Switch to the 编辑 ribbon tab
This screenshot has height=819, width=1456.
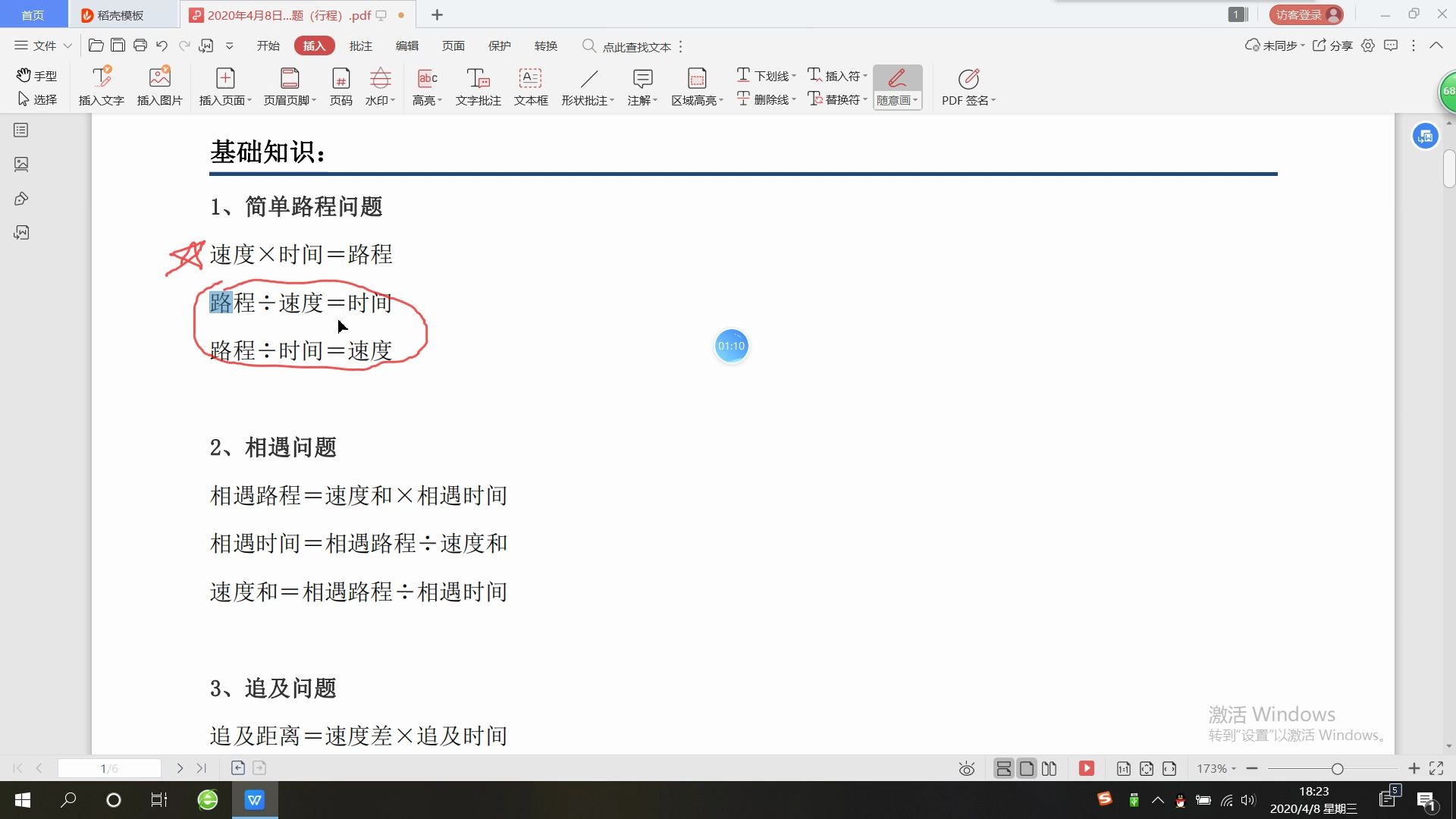[407, 45]
